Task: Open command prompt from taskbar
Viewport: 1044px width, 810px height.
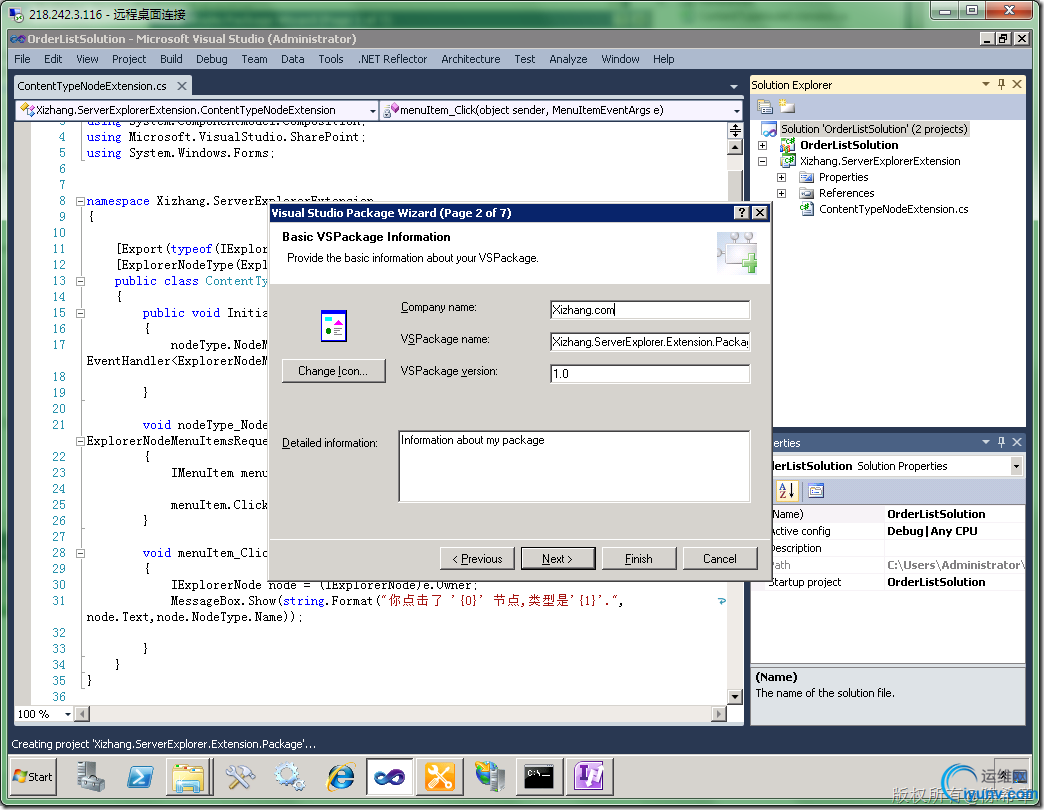Action: click(x=539, y=777)
